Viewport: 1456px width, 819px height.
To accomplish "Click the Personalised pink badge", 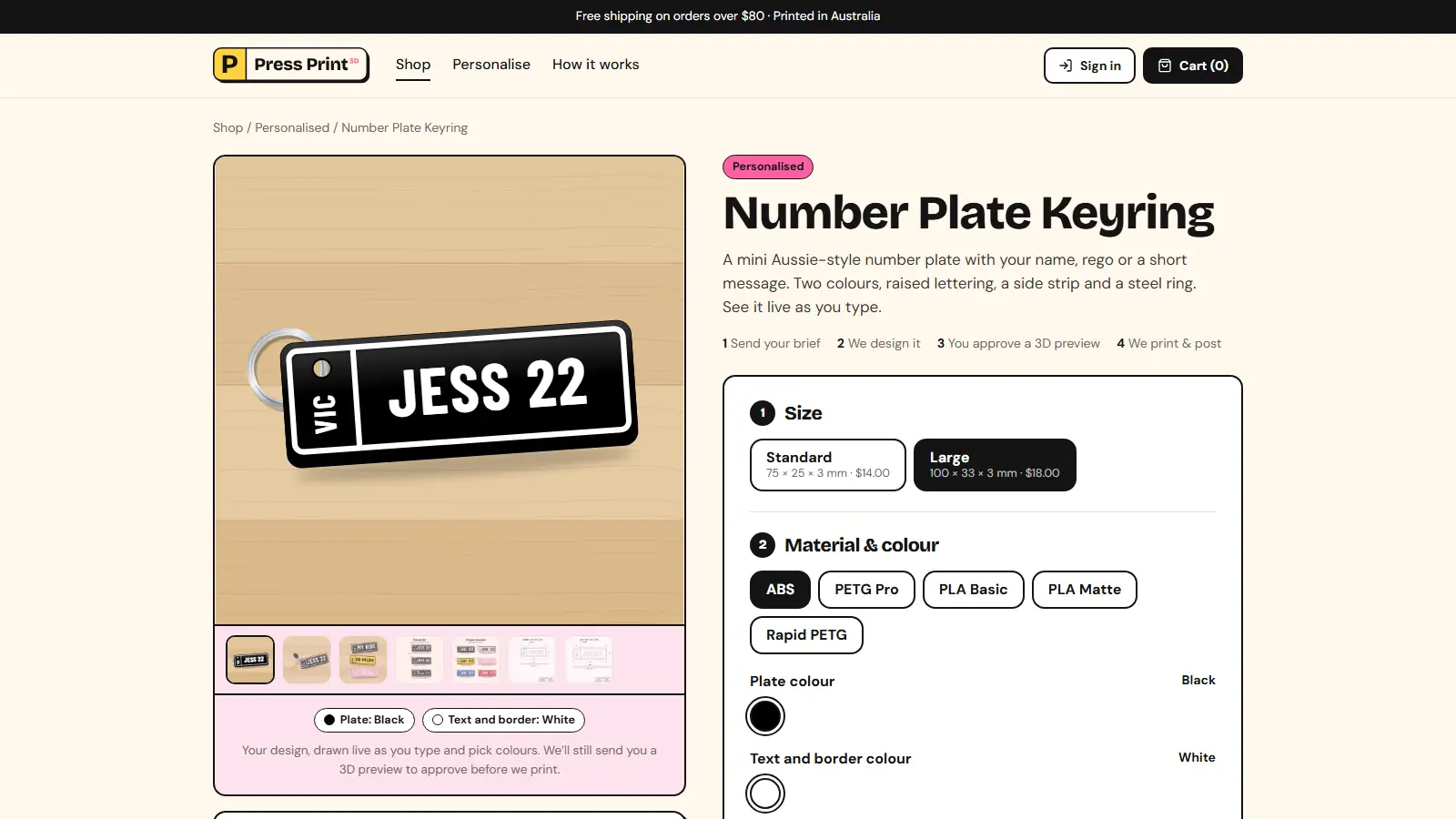I will (768, 167).
